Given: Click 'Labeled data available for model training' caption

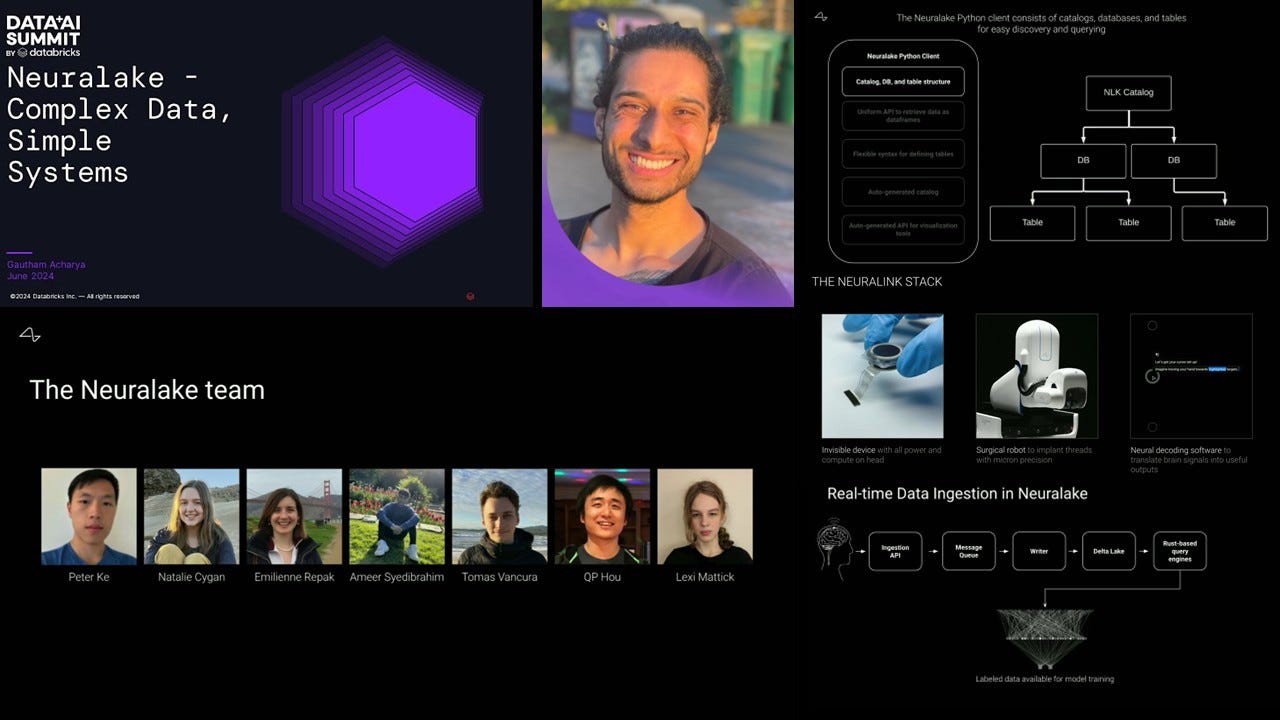Looking at the screenshot, I should (x=1044, y=679).
